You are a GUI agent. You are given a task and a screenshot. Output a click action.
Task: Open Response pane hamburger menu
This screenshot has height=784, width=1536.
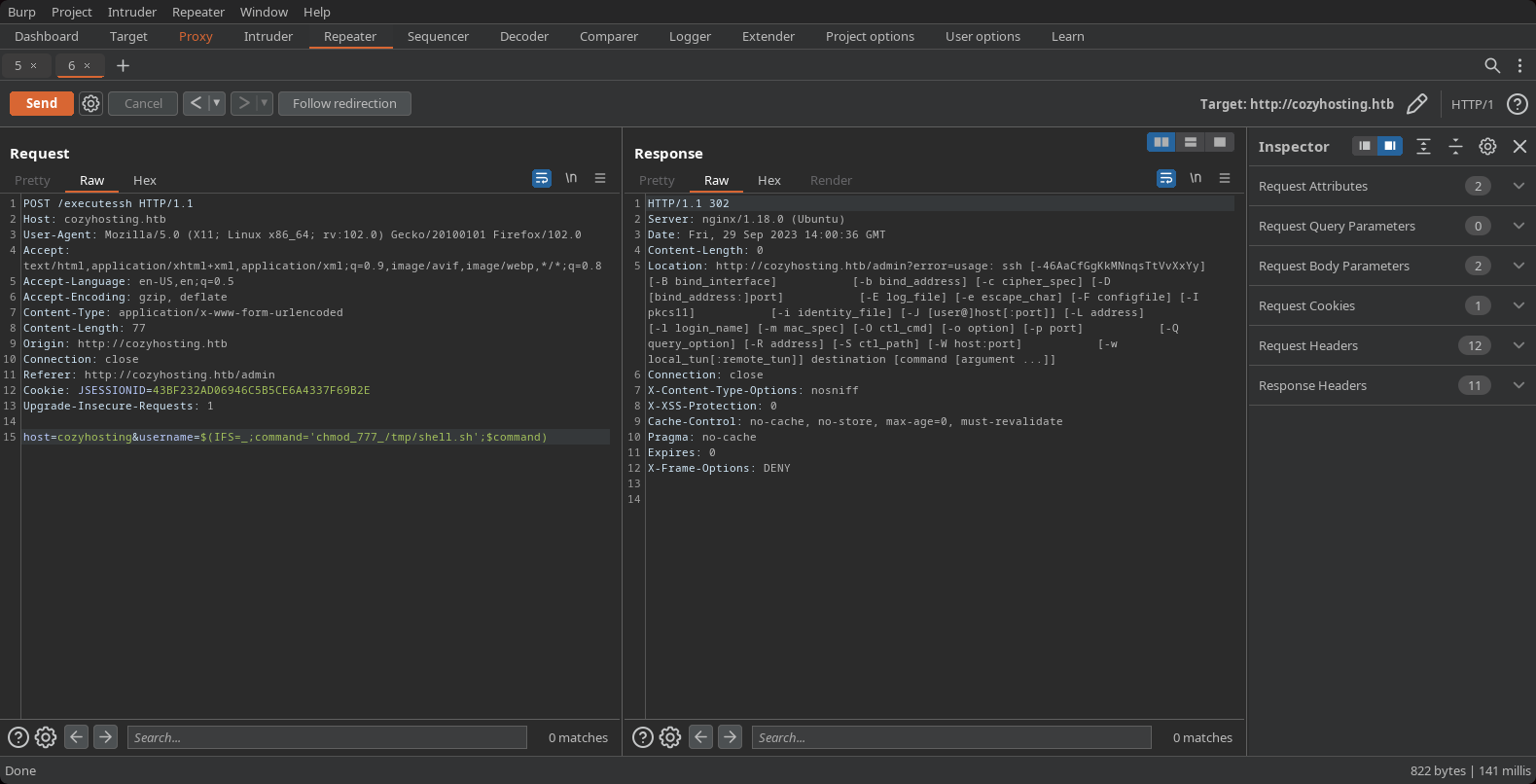[x=1225, y=178]
